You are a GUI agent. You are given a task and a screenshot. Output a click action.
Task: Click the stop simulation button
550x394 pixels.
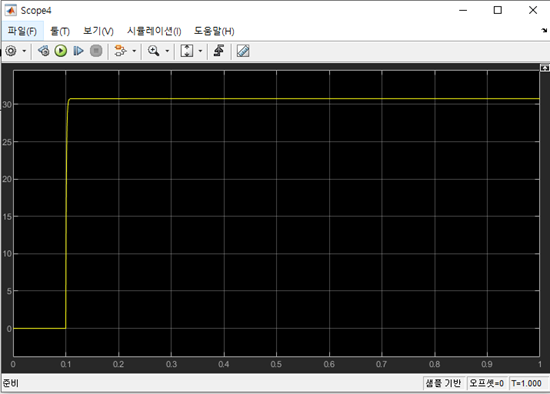click(x=96, y=51)
